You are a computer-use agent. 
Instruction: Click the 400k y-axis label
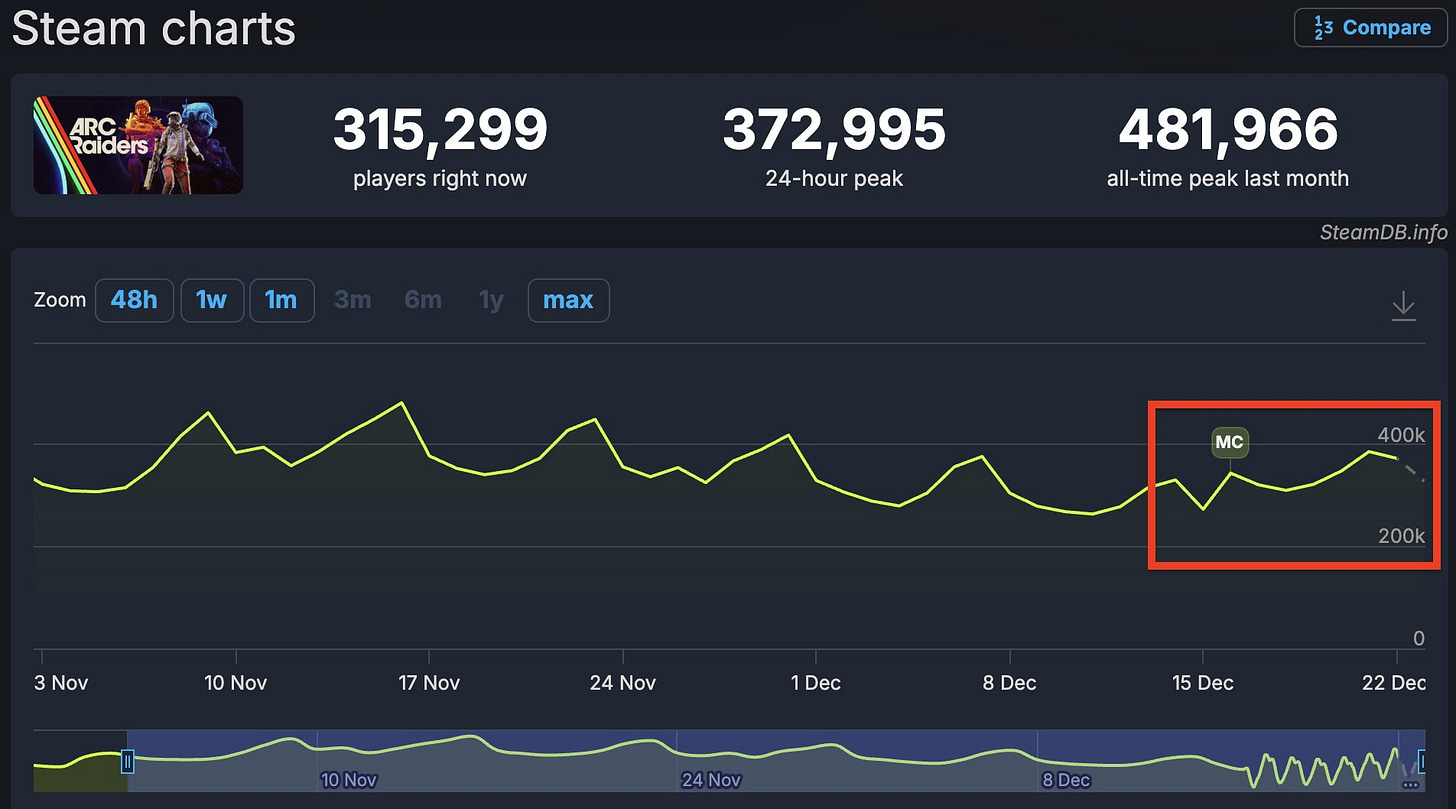[x=1401, y=435]
